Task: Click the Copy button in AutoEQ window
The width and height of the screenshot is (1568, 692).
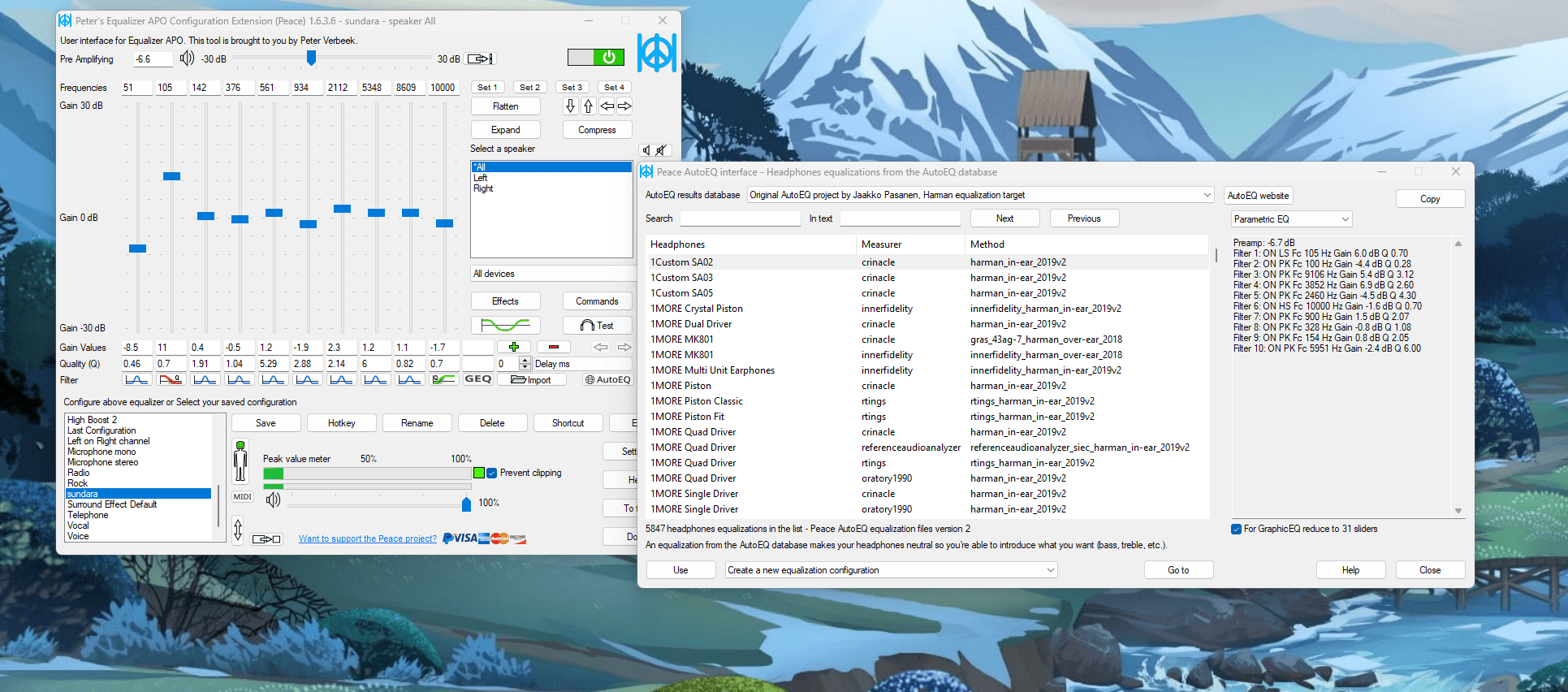Action: 1430,199
